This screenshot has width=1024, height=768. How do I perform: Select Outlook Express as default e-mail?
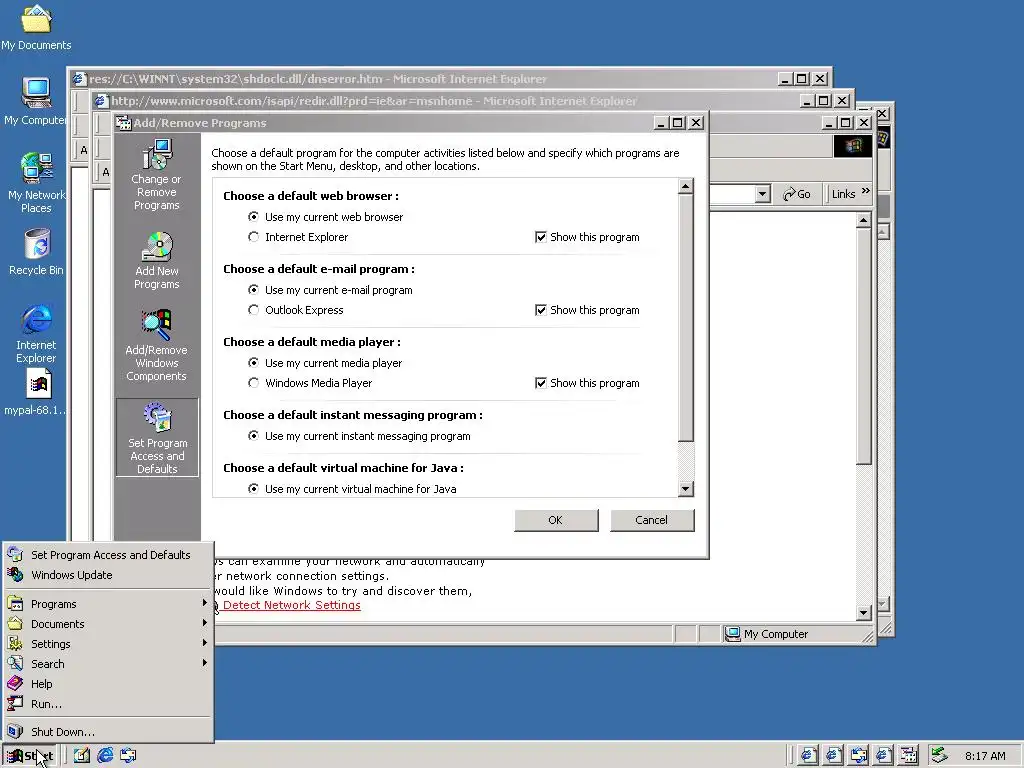[x=253, y=310]
